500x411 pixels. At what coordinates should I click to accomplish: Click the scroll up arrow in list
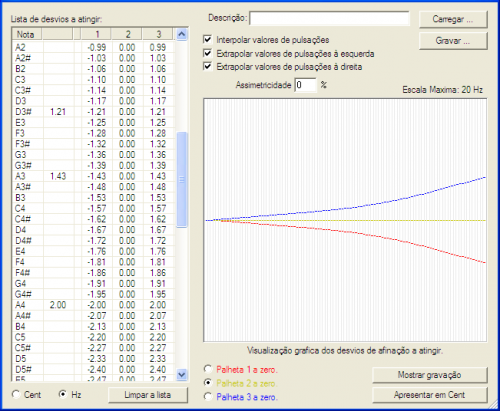(181, 34)
